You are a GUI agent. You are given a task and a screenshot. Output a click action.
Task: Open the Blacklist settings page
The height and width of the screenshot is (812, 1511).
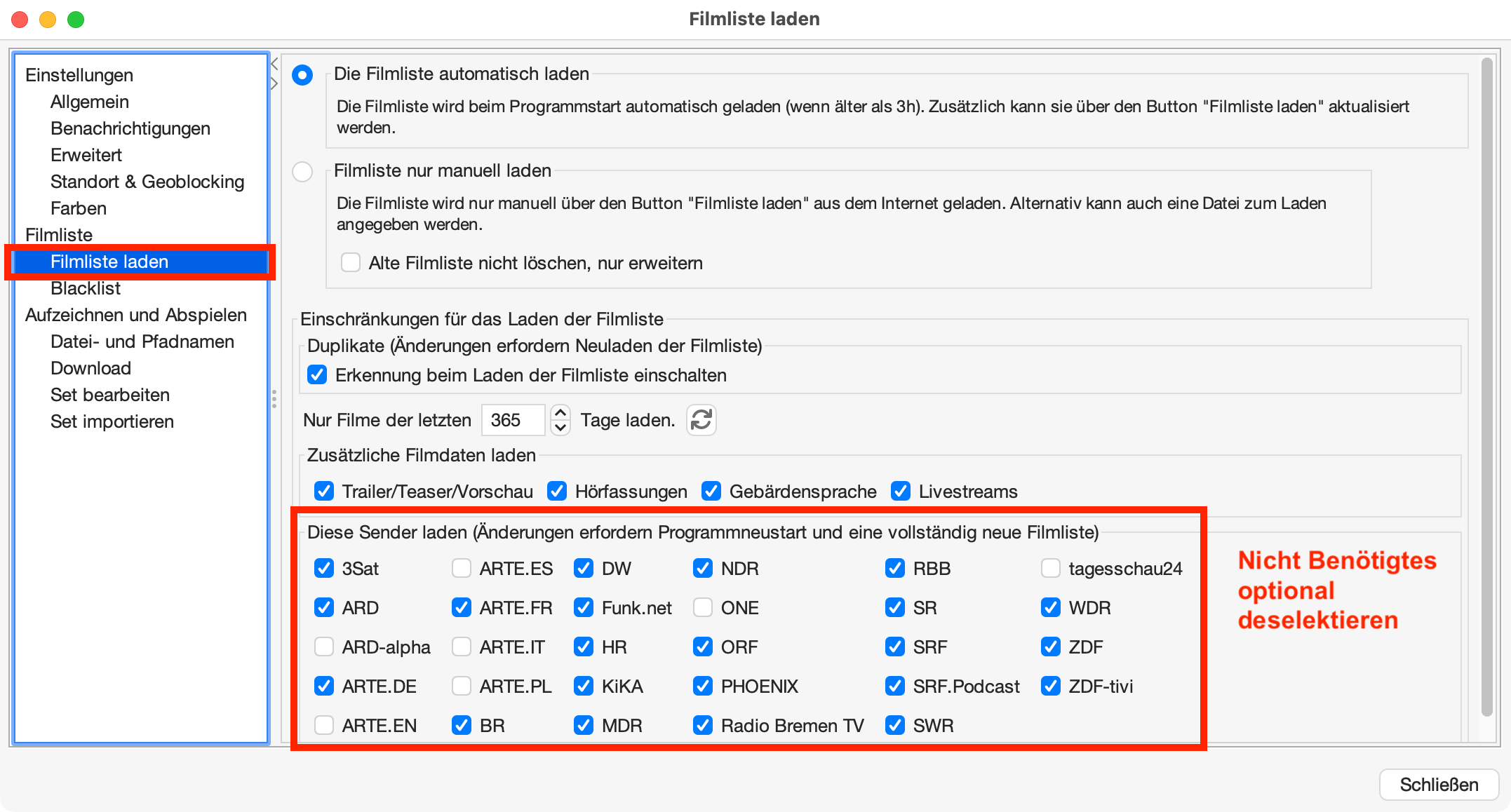(86, 288)
